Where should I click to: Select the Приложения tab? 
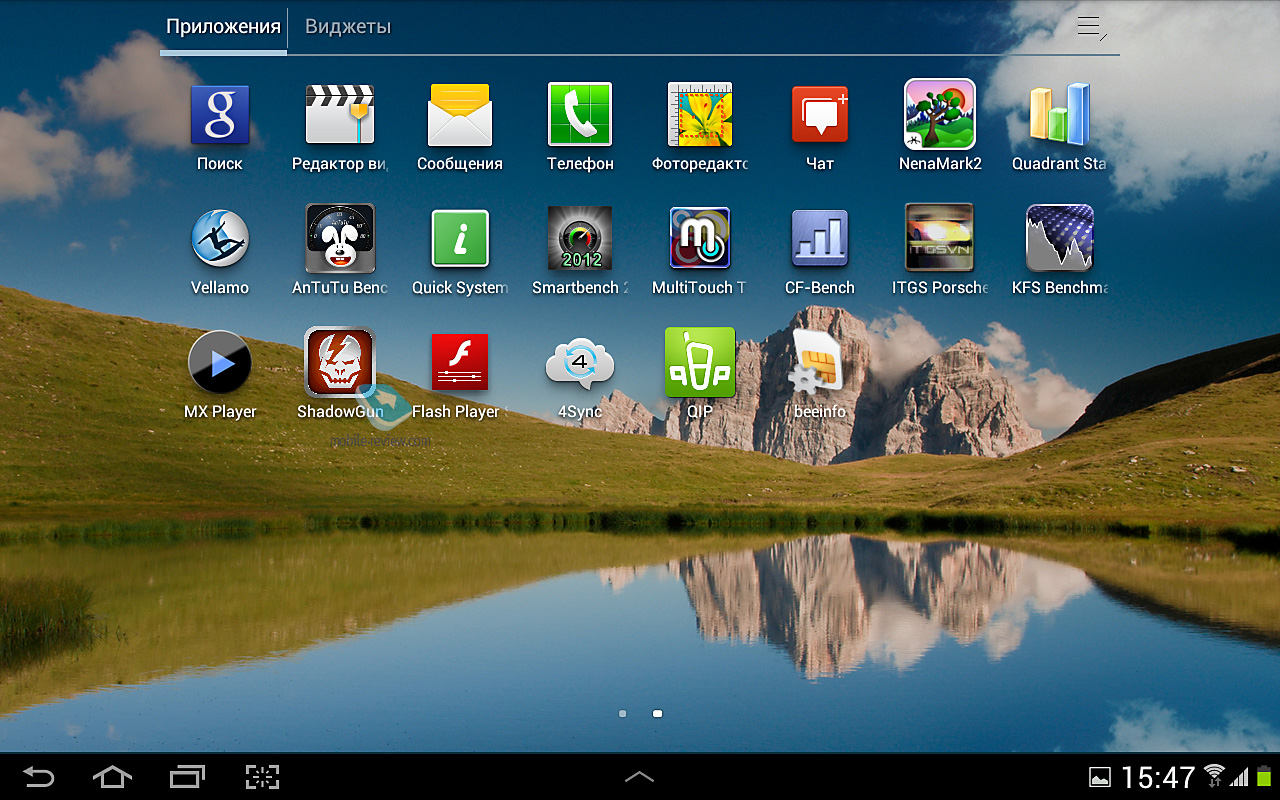(x=223, y=27)
